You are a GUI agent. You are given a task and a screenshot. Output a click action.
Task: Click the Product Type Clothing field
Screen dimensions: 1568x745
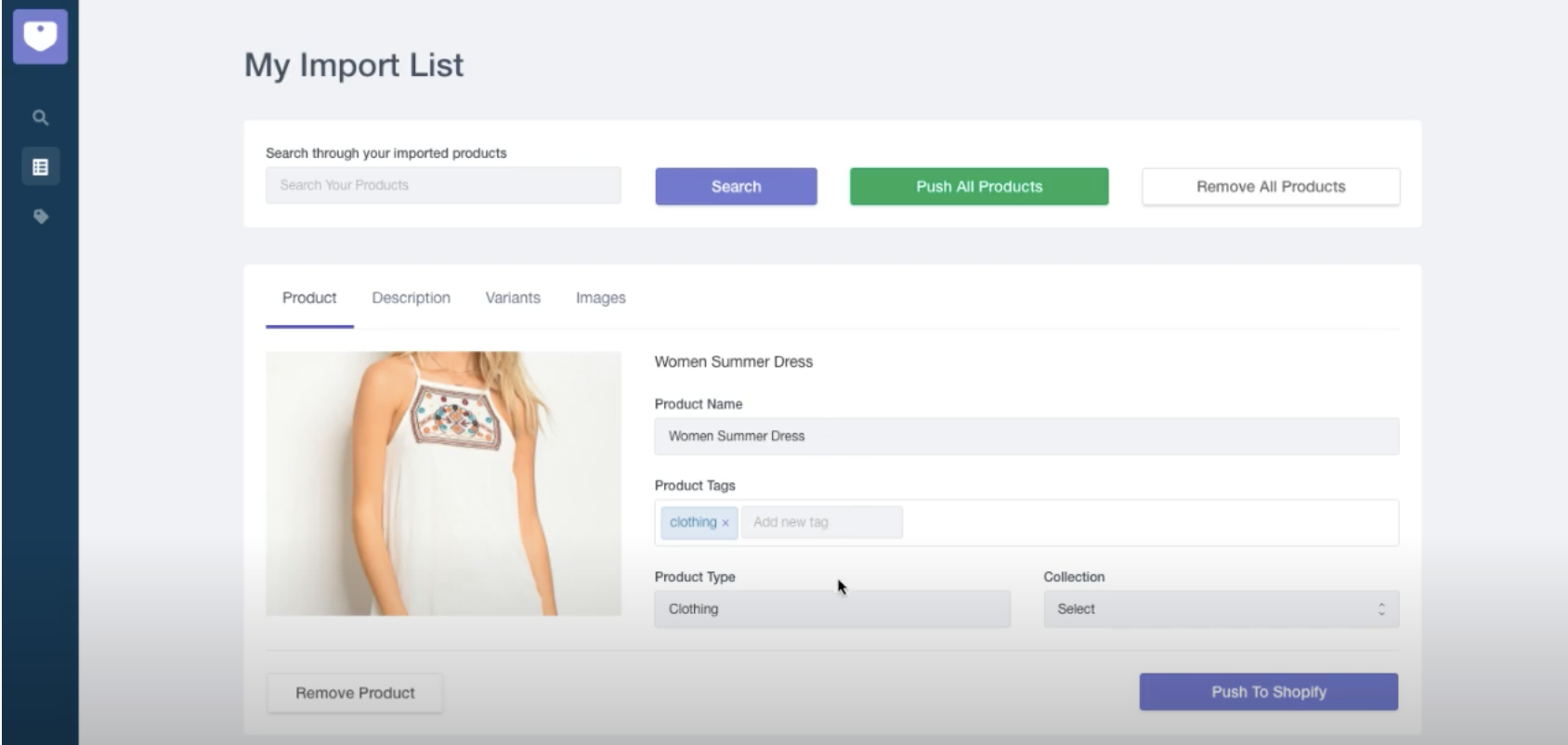coord(831,609)
